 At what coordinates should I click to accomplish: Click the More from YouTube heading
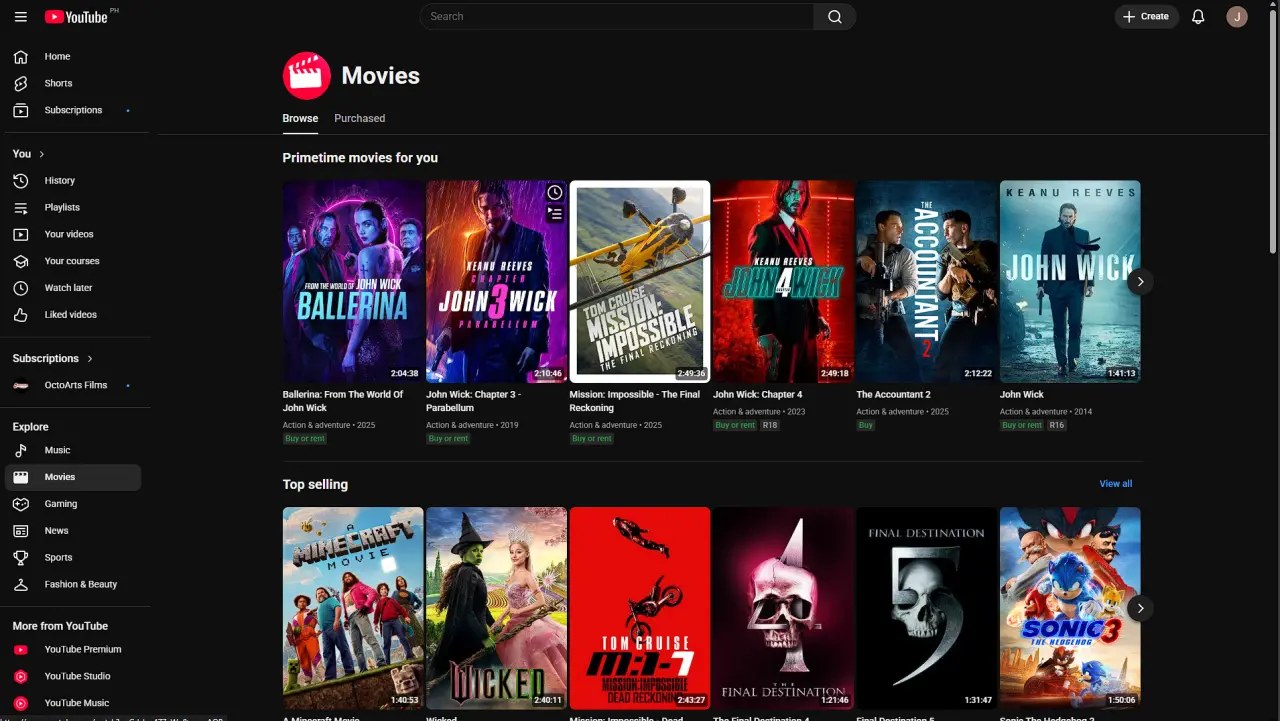60,626
